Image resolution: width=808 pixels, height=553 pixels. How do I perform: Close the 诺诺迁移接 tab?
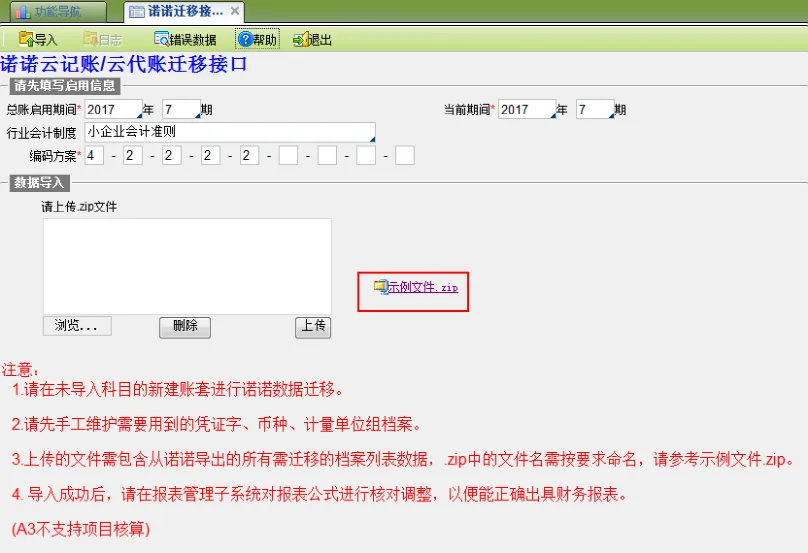pyautogui.click(x=235, y=10)
